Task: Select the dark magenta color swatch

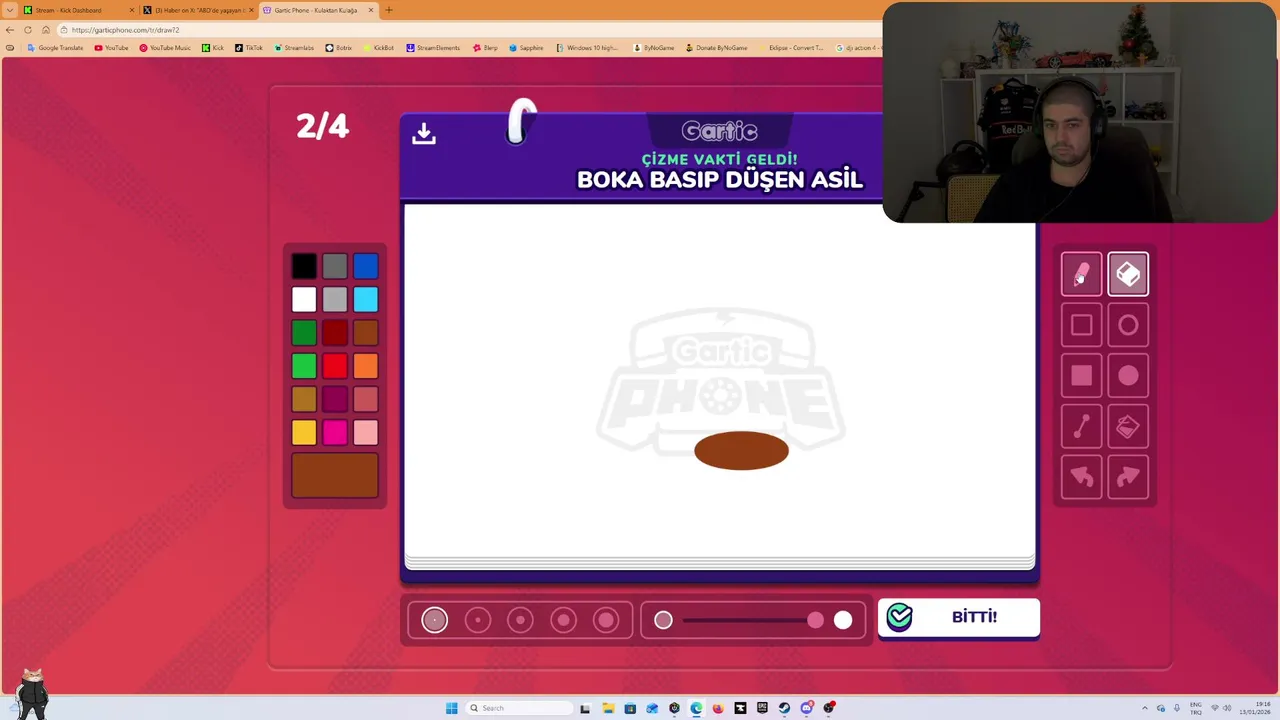Action: point(335,399)
